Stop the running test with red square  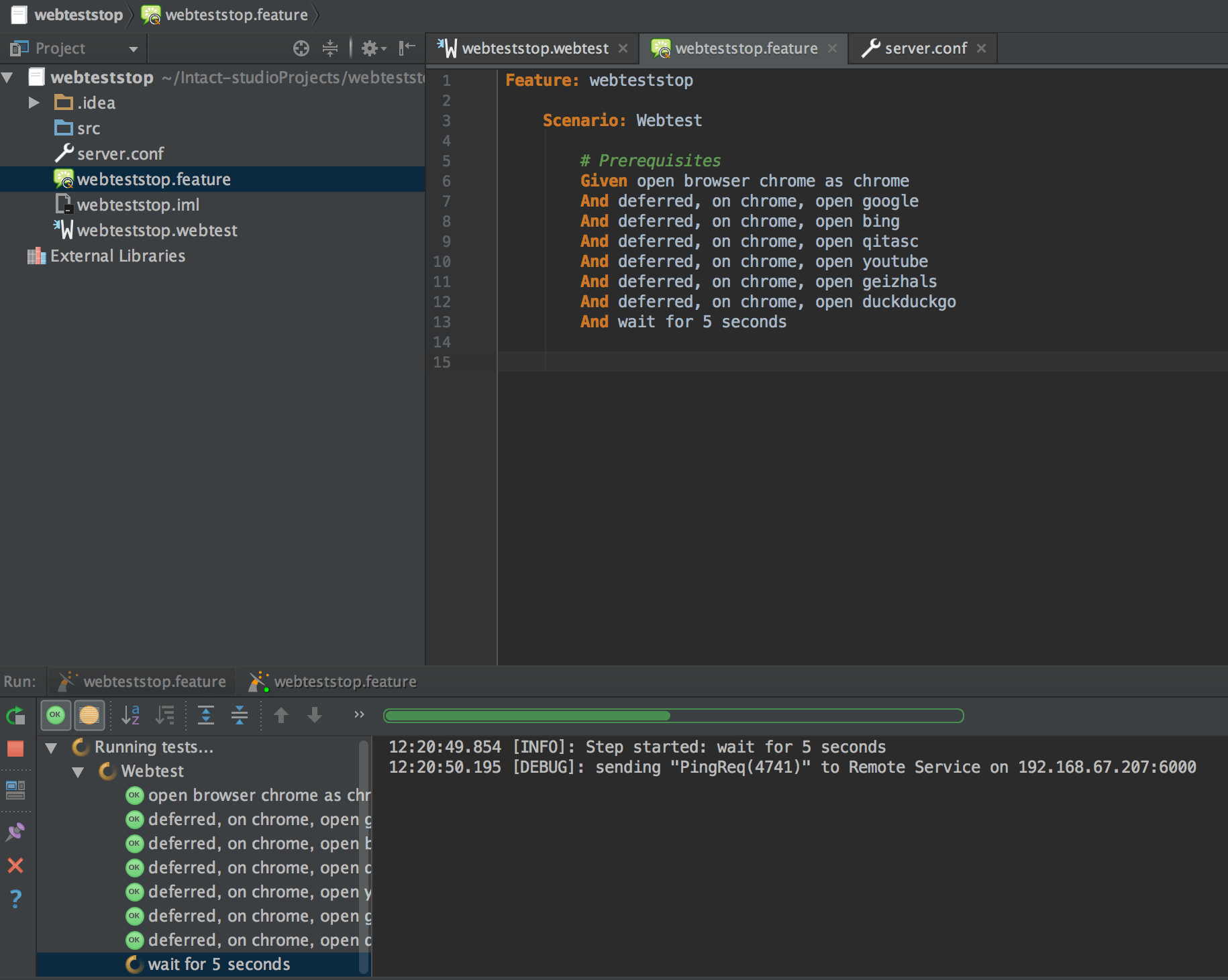tap(15, 749)
